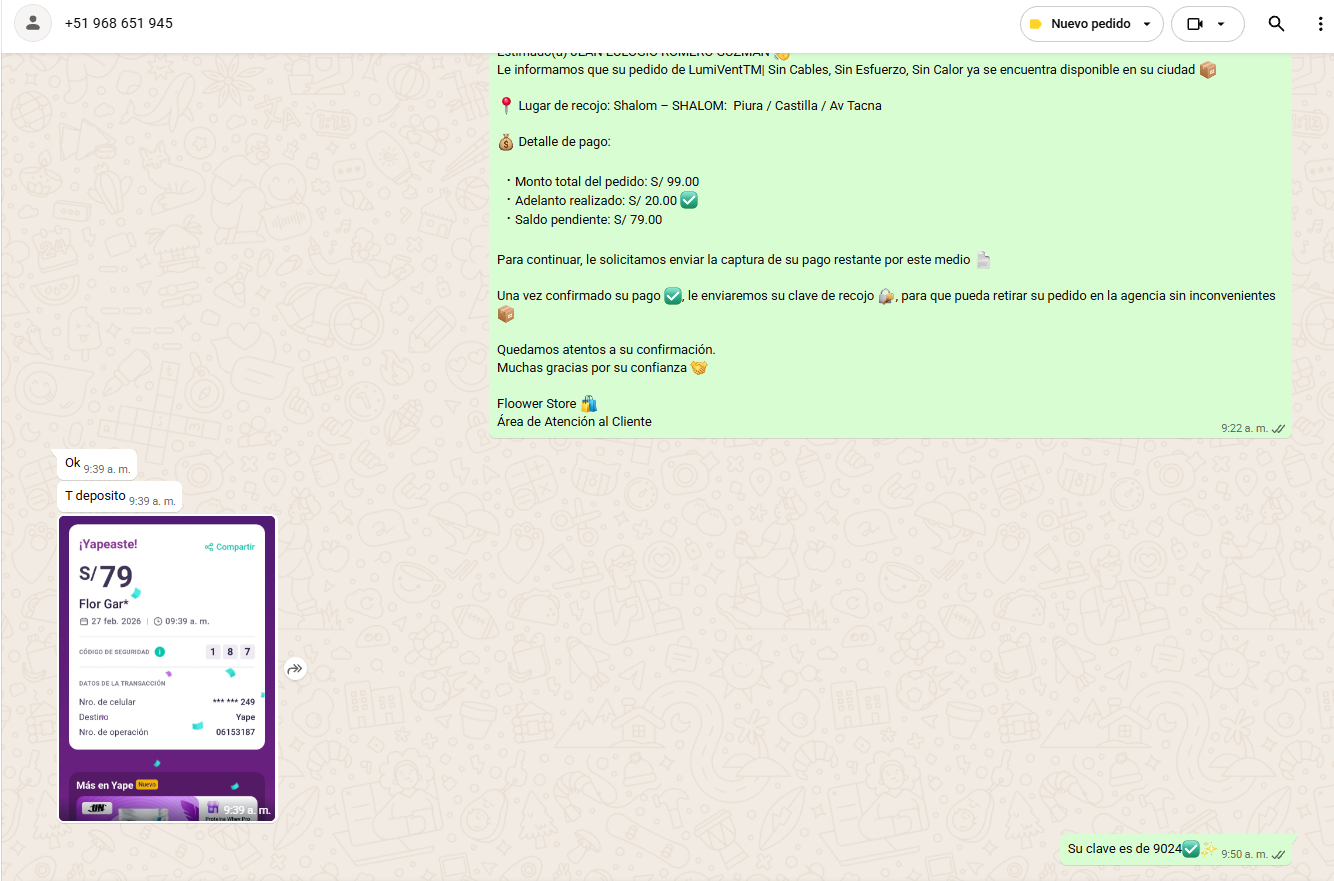
Task: Click green check emoji after Adelanto realizado
Action: [x=689, y=200]
